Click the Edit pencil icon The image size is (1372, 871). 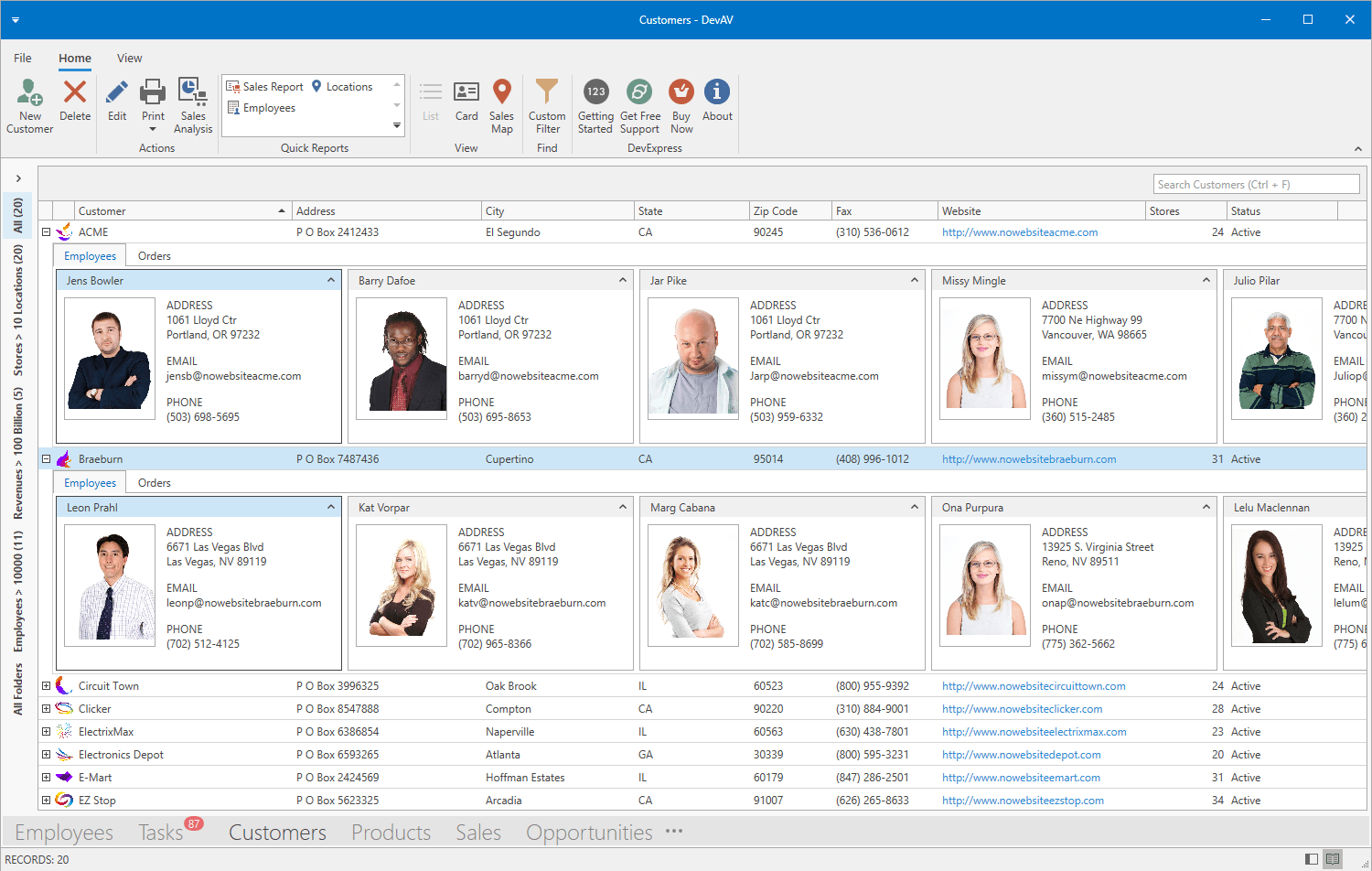117,93
